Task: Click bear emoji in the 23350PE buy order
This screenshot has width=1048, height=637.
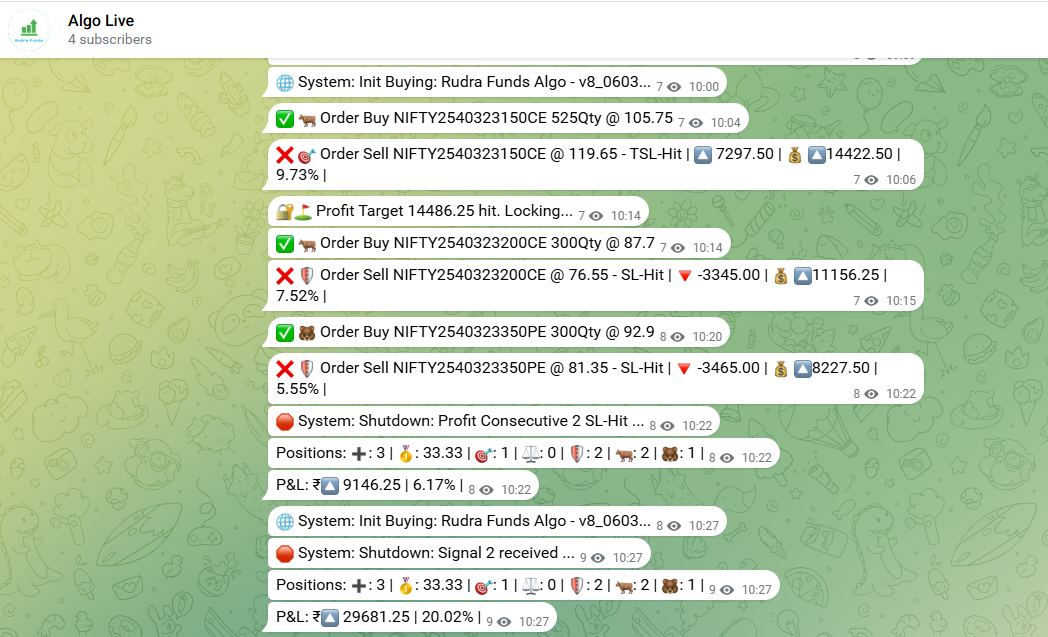Action: (307, 333)
